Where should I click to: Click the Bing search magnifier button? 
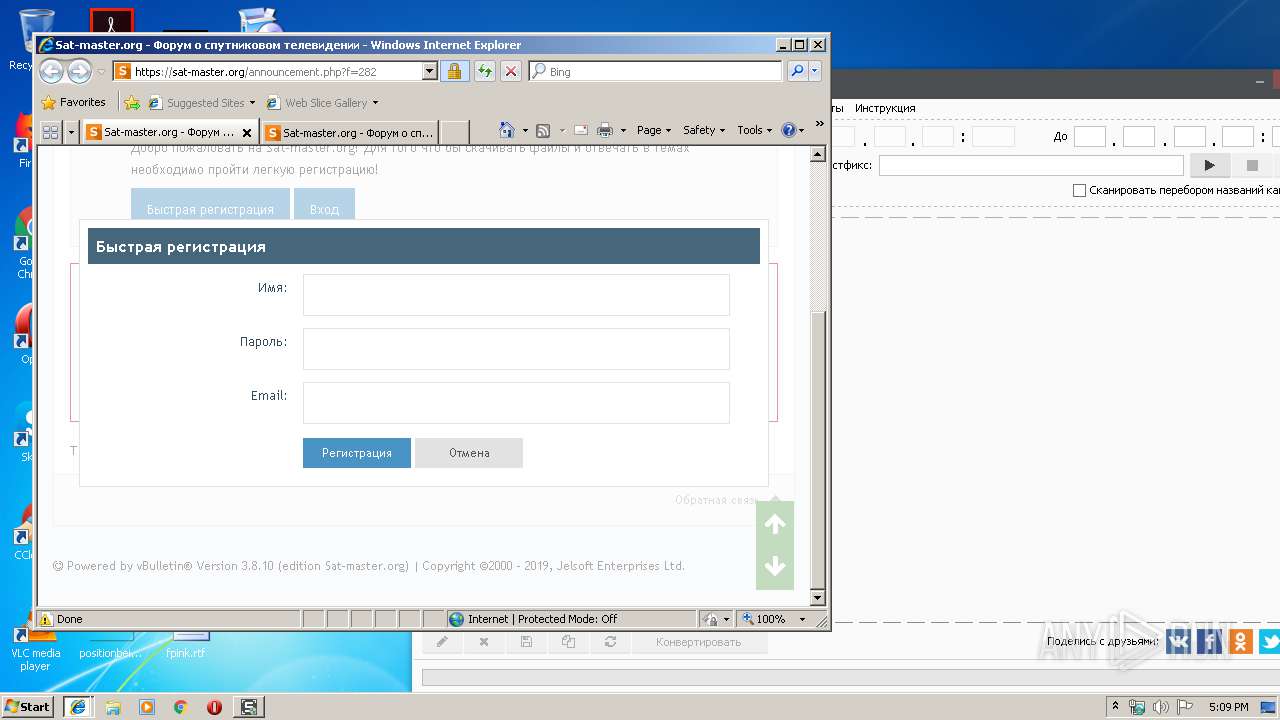pos(797,71)
